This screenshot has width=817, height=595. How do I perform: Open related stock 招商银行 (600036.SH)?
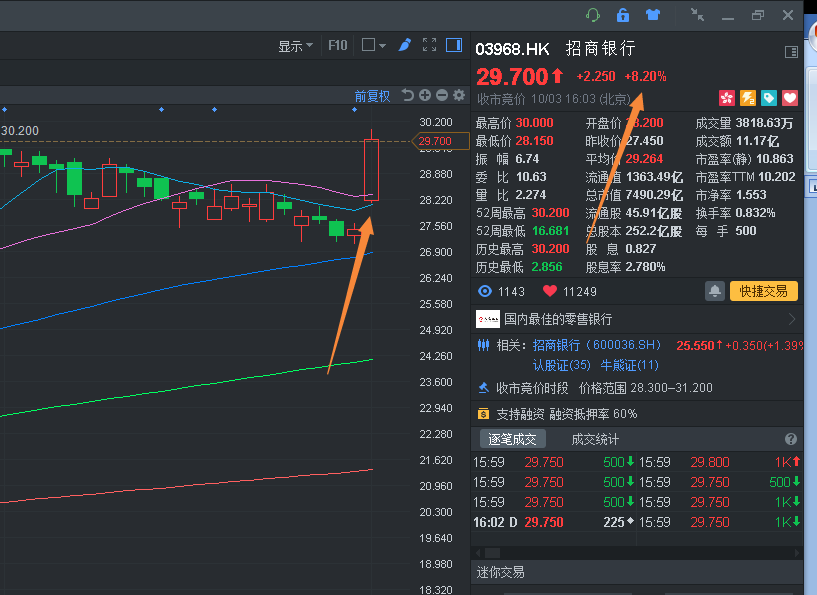(x=597, y=345)
